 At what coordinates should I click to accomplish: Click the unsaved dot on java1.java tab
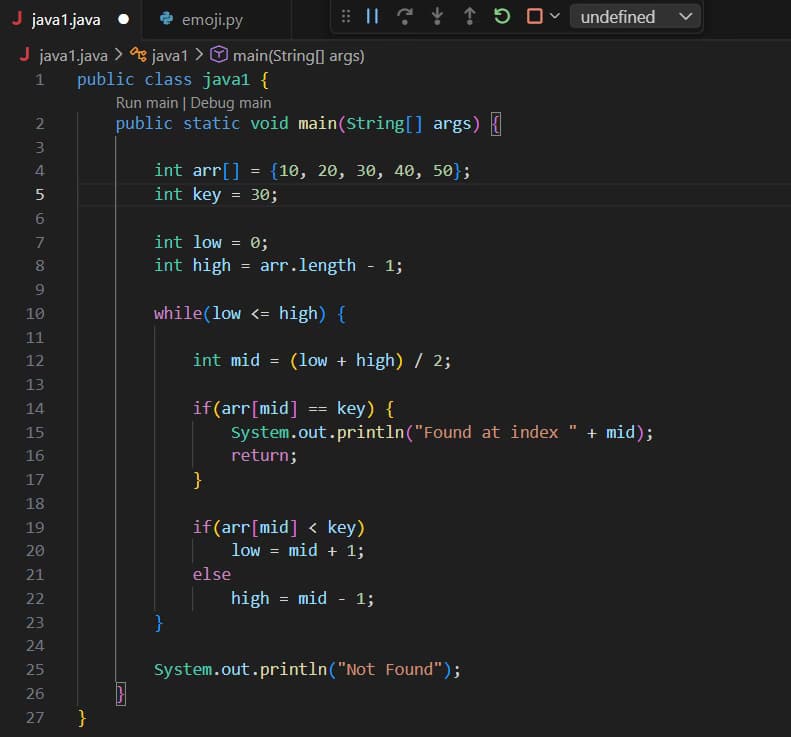click(x=124, y=20)
